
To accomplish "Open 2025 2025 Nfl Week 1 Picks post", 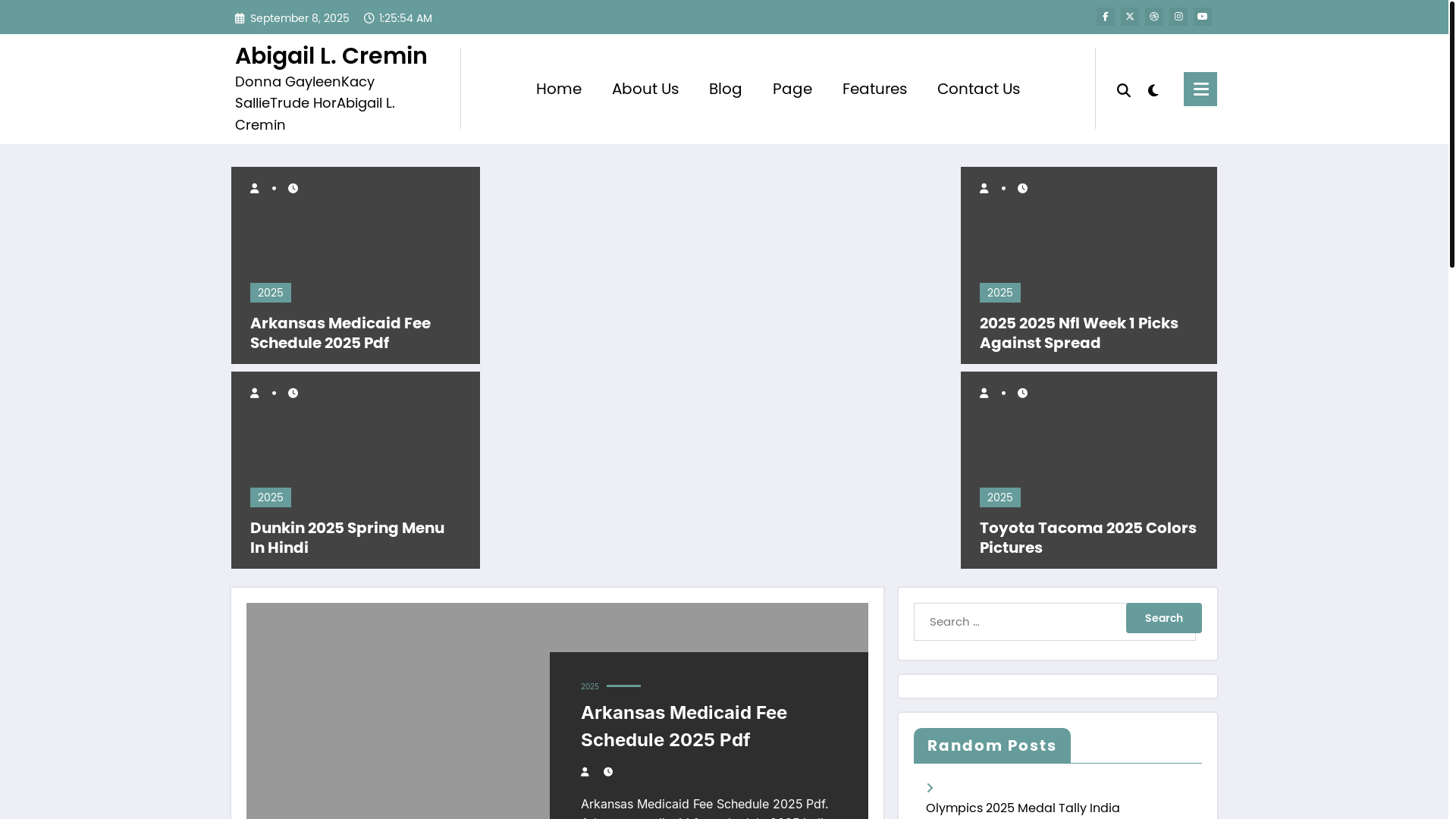I will point(1079,333).
